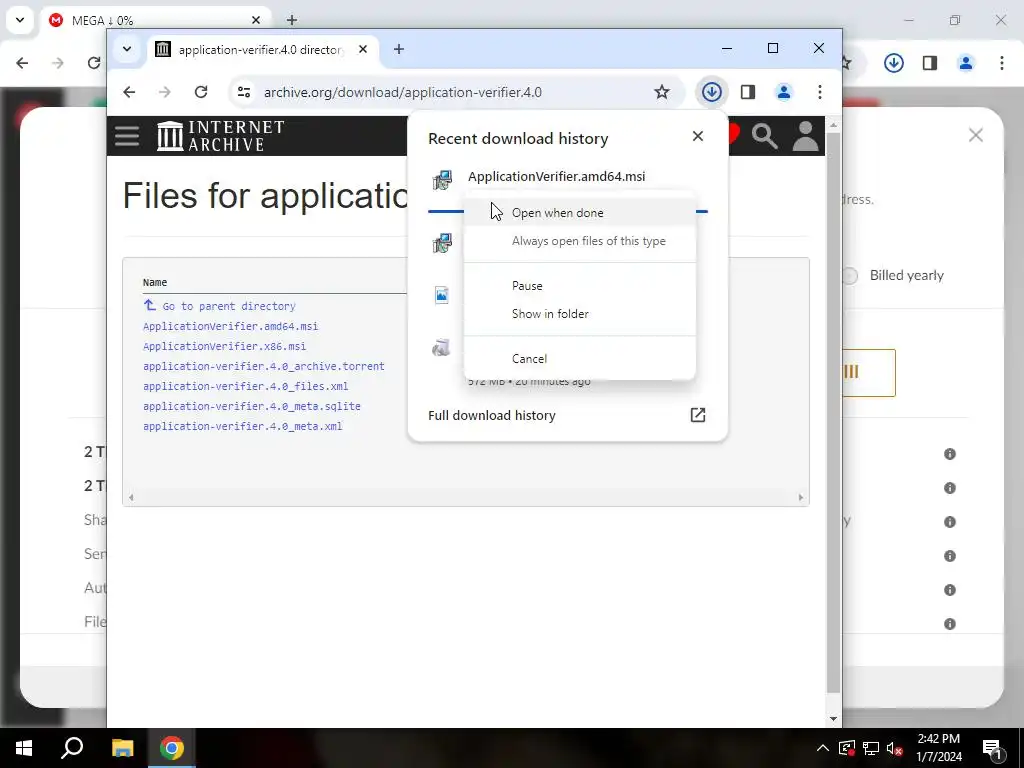This screenshot has height=768, width=1024.
Task: Open three-dot menu of front Chrome window
Action: tap(820, 92)
